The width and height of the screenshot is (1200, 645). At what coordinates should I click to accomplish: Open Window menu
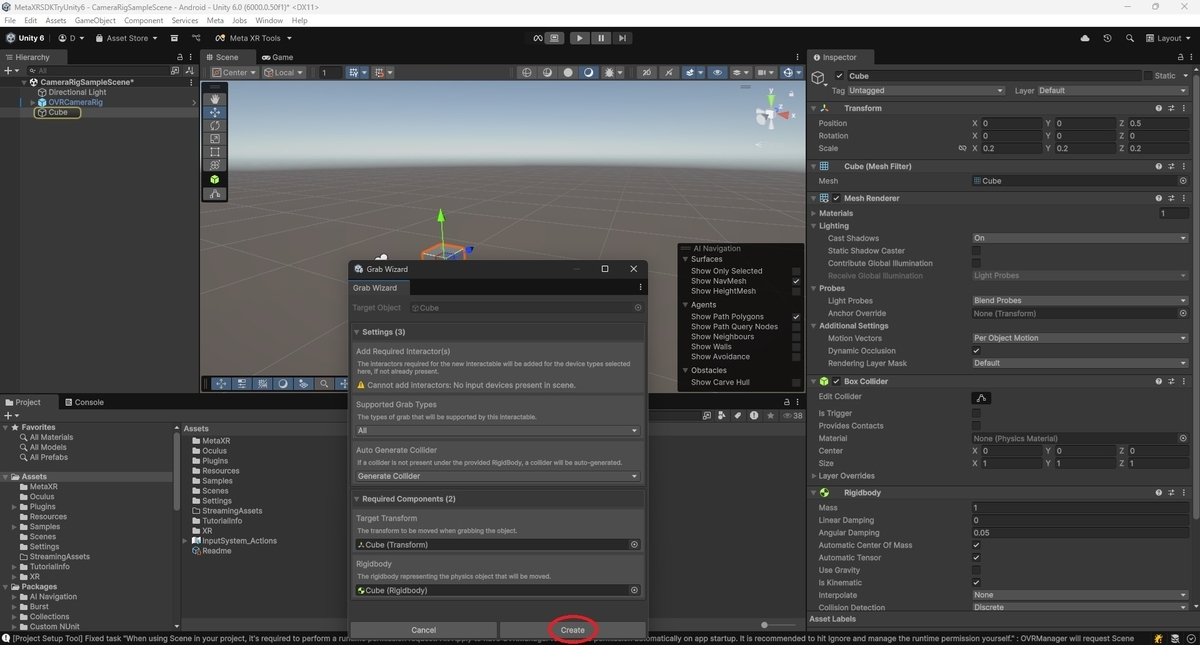(269, 20)
